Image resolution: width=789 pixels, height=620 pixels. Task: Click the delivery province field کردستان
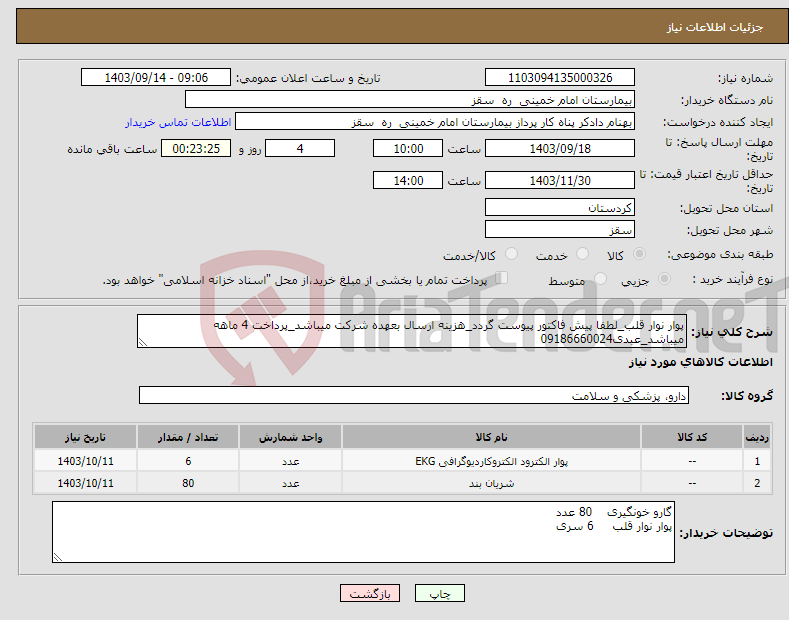(560, 207)
